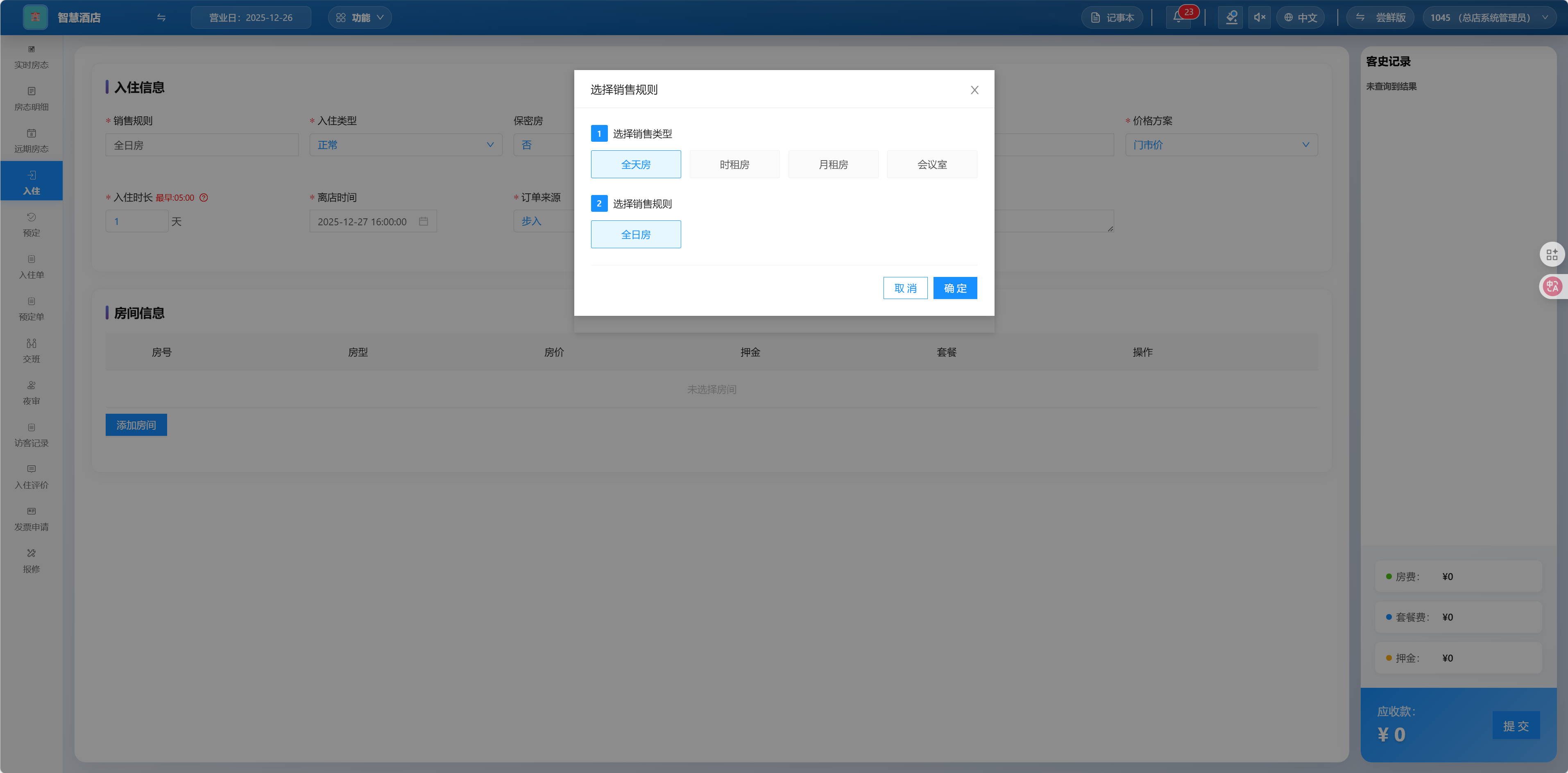Click the sidebar collapse arrows icon
Image resolution: width=1568 pixels, height=773 pixels.
[161, 18]
